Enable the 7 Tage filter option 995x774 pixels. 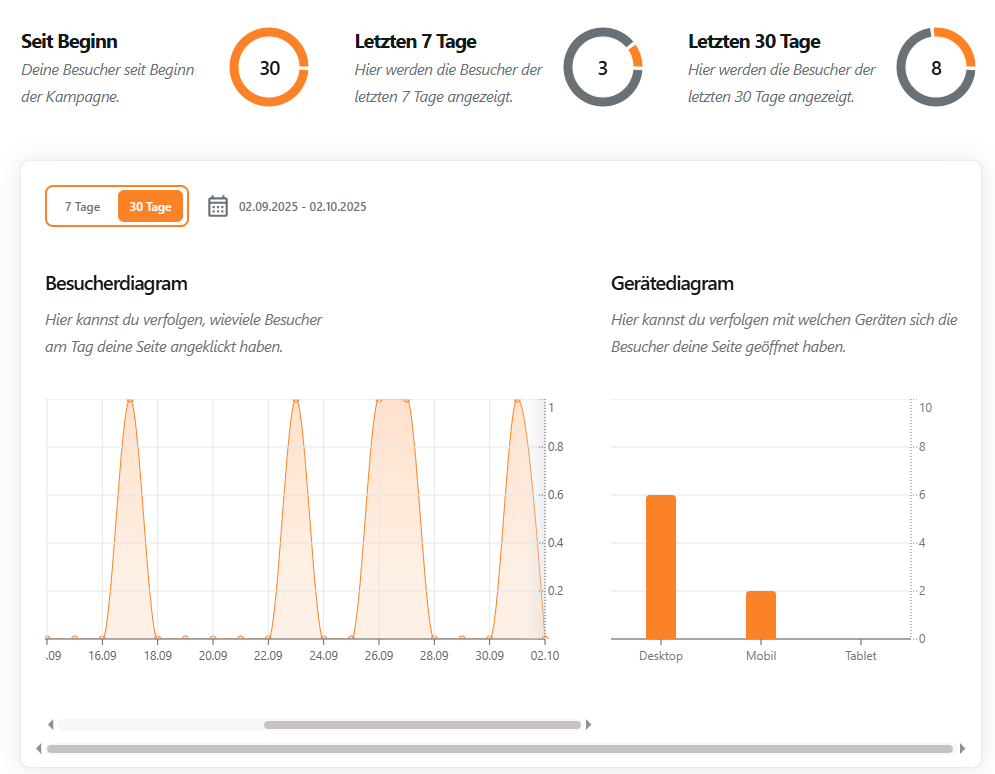84,206
